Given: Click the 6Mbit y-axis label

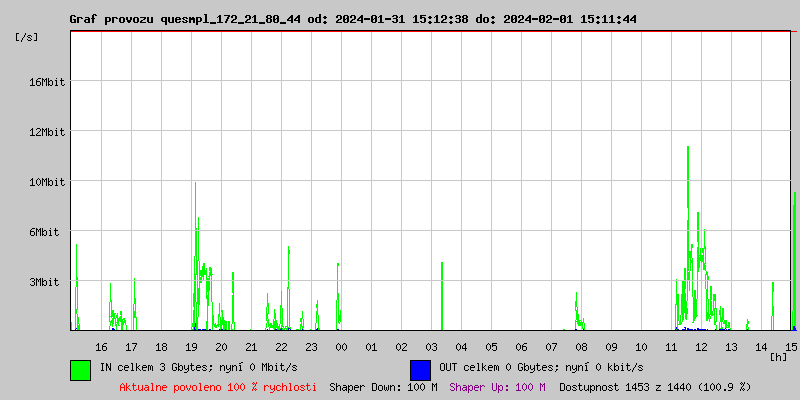Looking at the screenshot, I should pyautogui.click(x=47, y=231).
